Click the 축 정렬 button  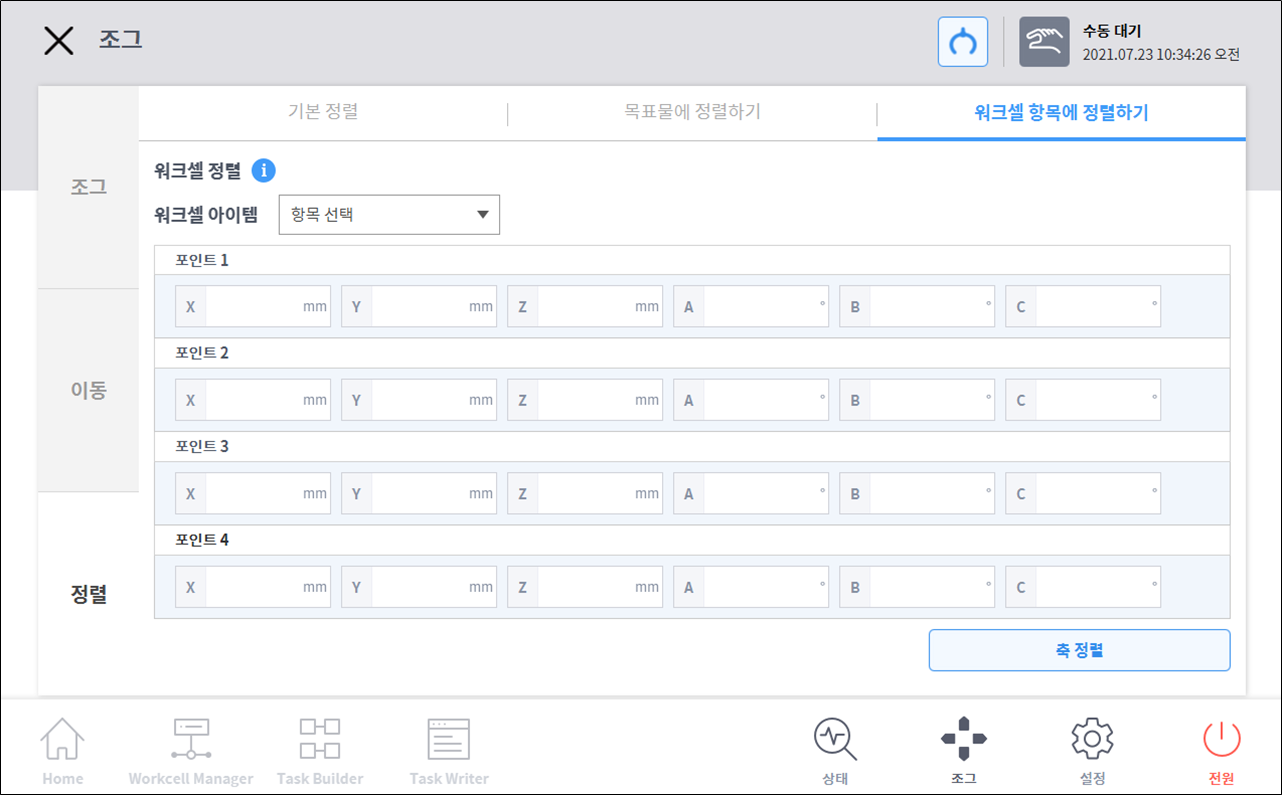tap(1079, 650)
